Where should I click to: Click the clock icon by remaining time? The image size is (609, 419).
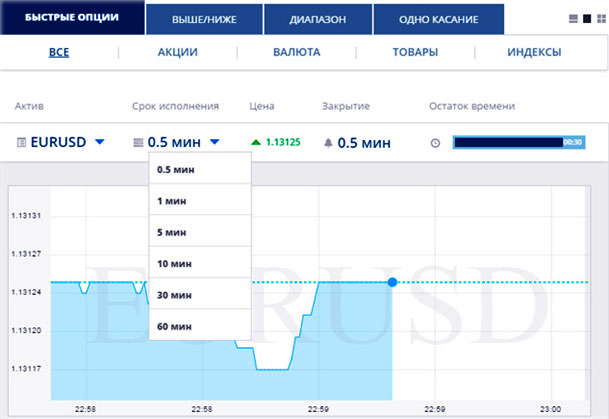point(435,143)
